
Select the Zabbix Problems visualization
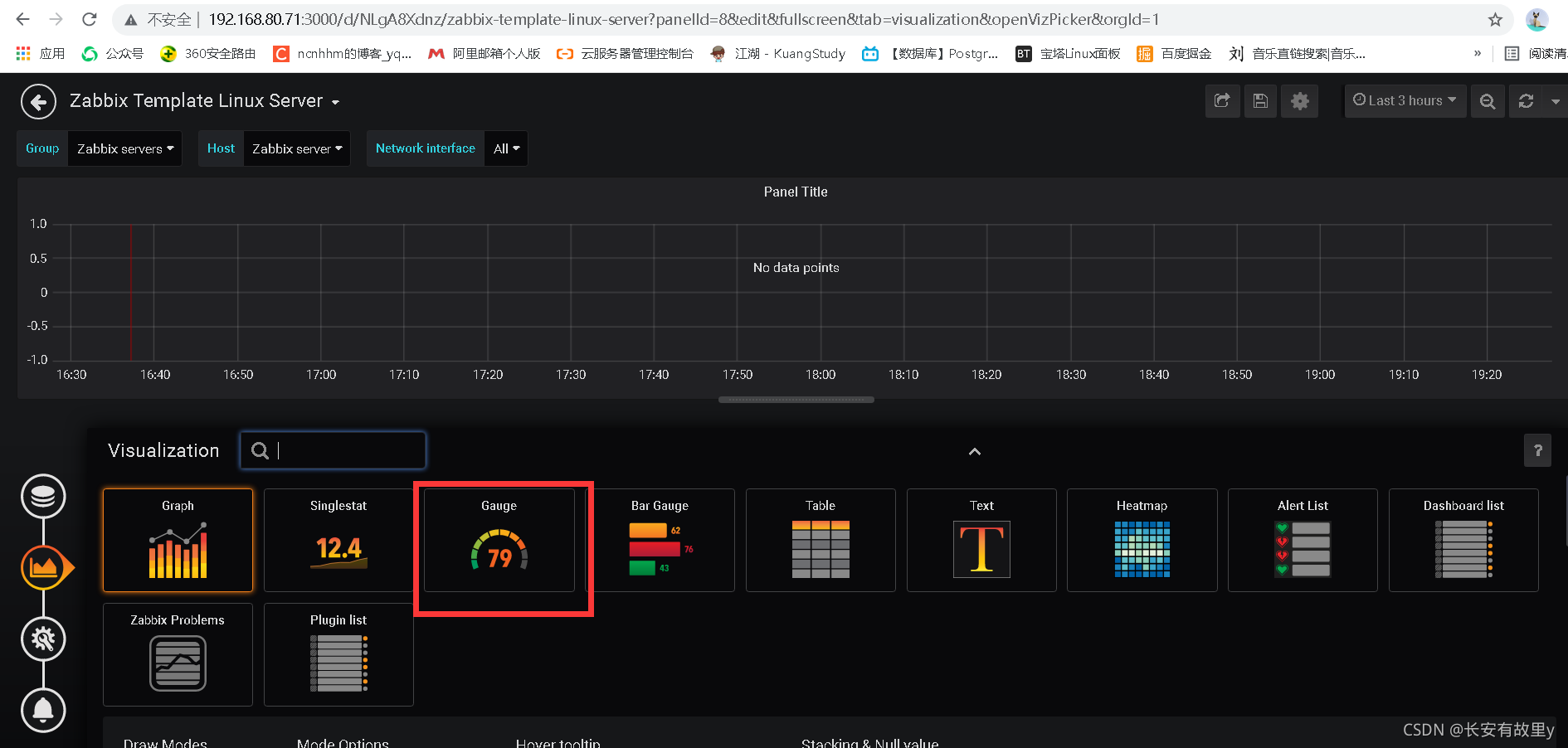(x=178, y=654)
